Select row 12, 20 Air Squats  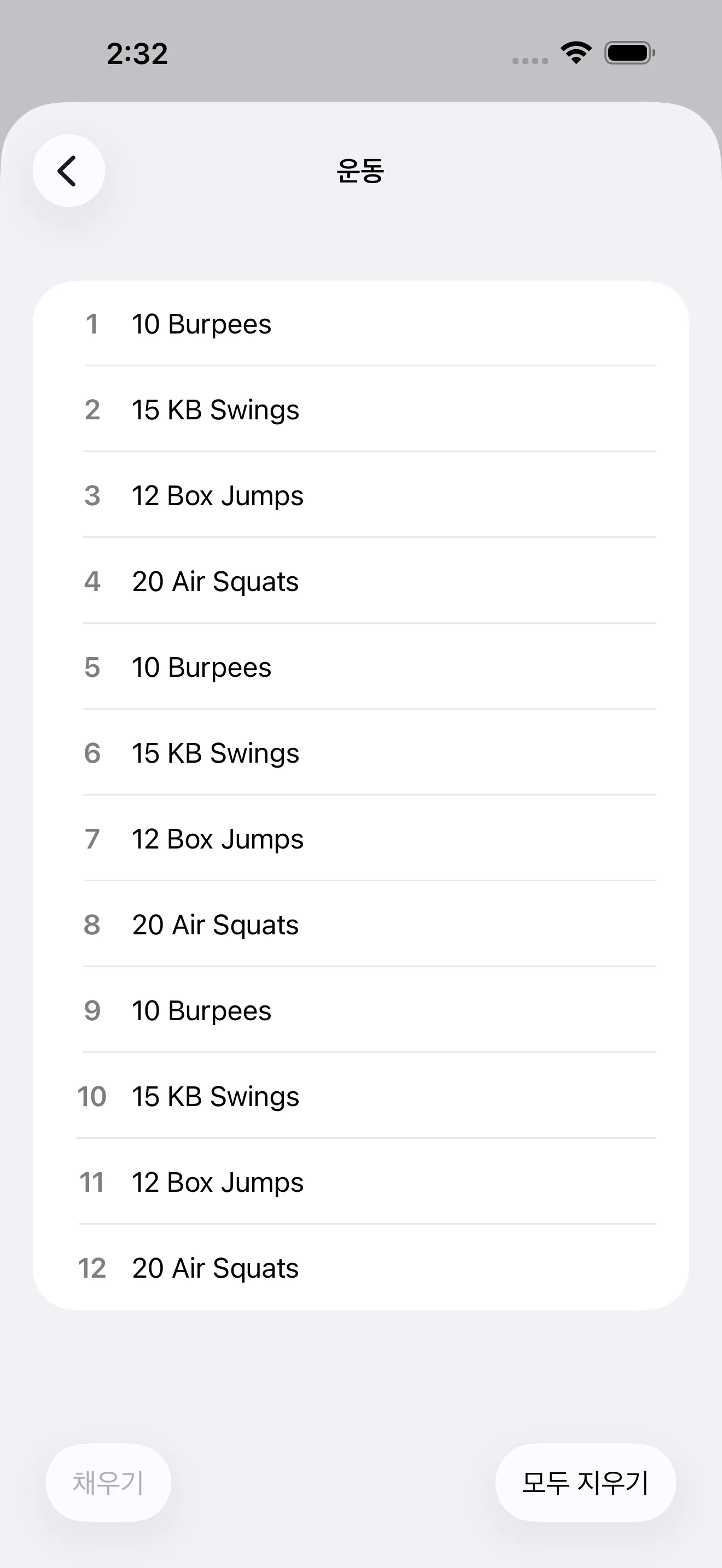coord(360,1268)
